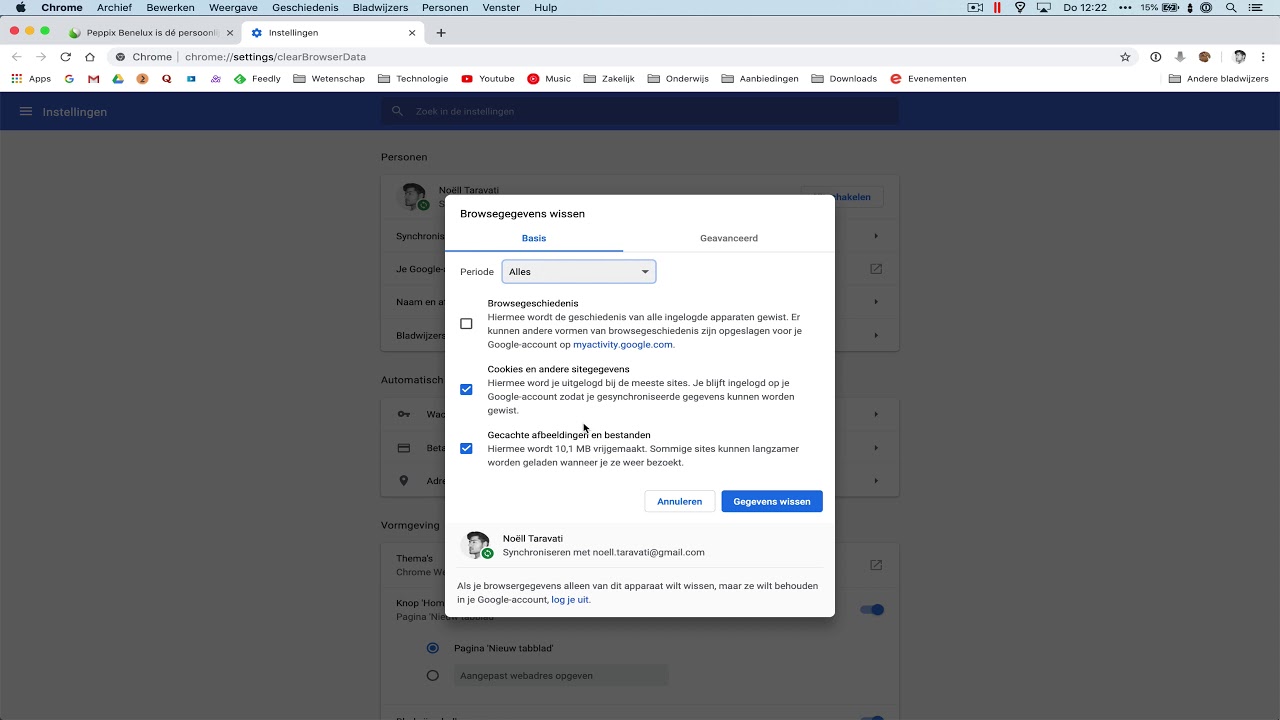Screen dimensions: 1280x720
Task: Go to the Home page icon
Action: coord(90,57)
